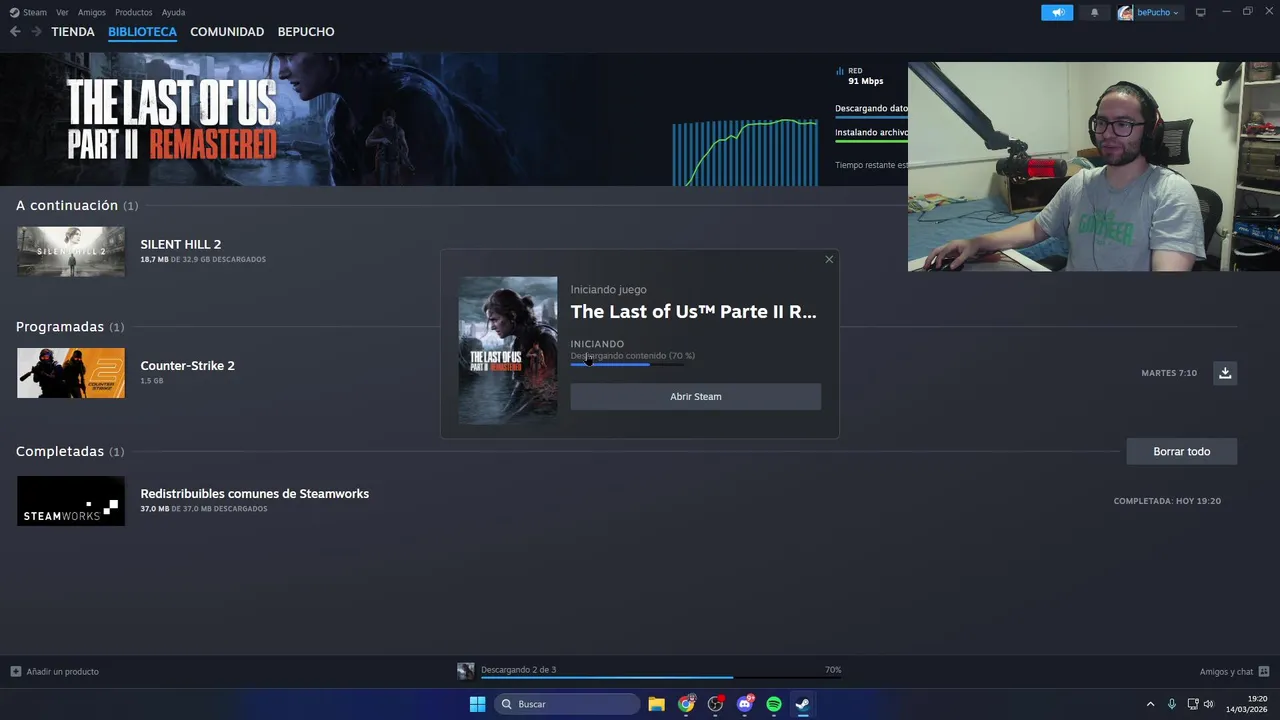Click the Steamworks thumbnail
Image resolution: width=1280 pixels, height=720 pixels.
(71, 501)
